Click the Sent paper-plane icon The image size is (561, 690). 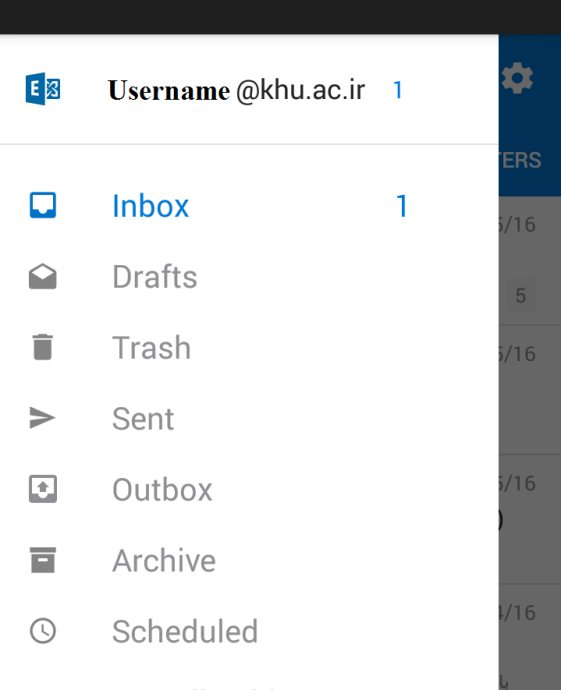[42, 418]
